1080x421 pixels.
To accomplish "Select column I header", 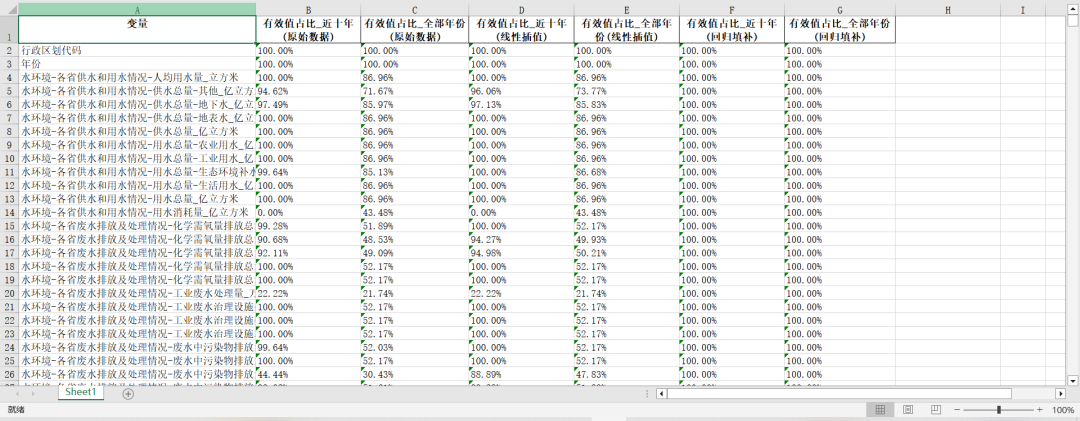I will click(1022, 9).
